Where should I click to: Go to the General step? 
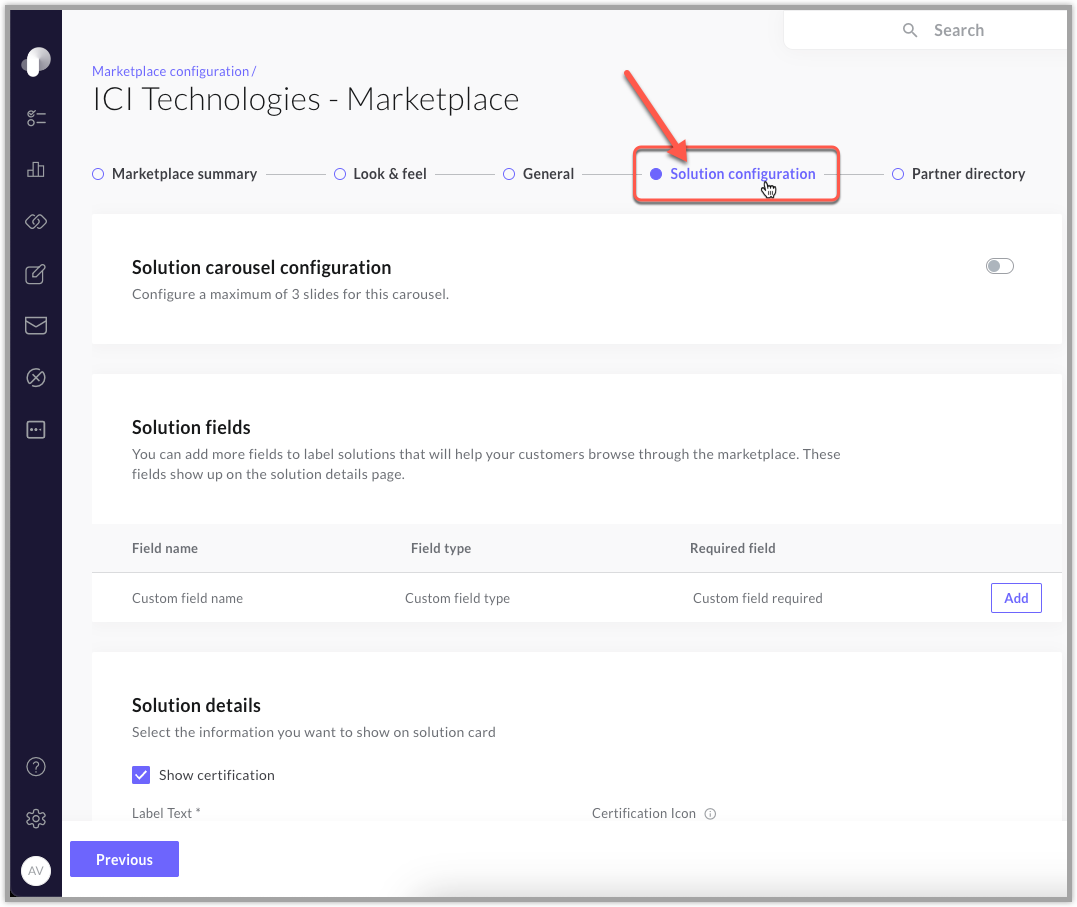(538, 174)
